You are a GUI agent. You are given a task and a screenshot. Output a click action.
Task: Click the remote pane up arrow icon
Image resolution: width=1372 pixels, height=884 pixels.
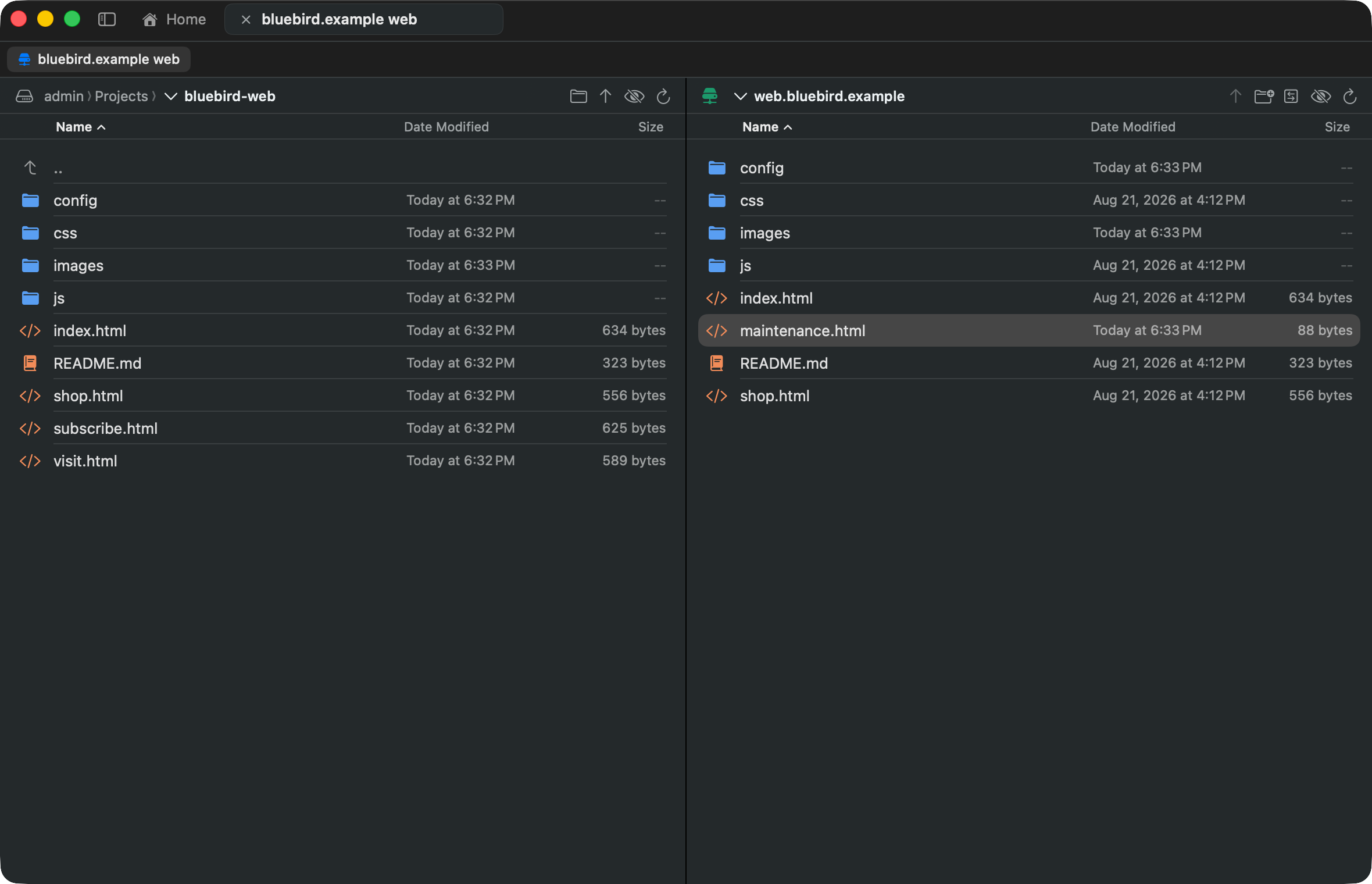pyautogui.click(x=1235, y=96)
